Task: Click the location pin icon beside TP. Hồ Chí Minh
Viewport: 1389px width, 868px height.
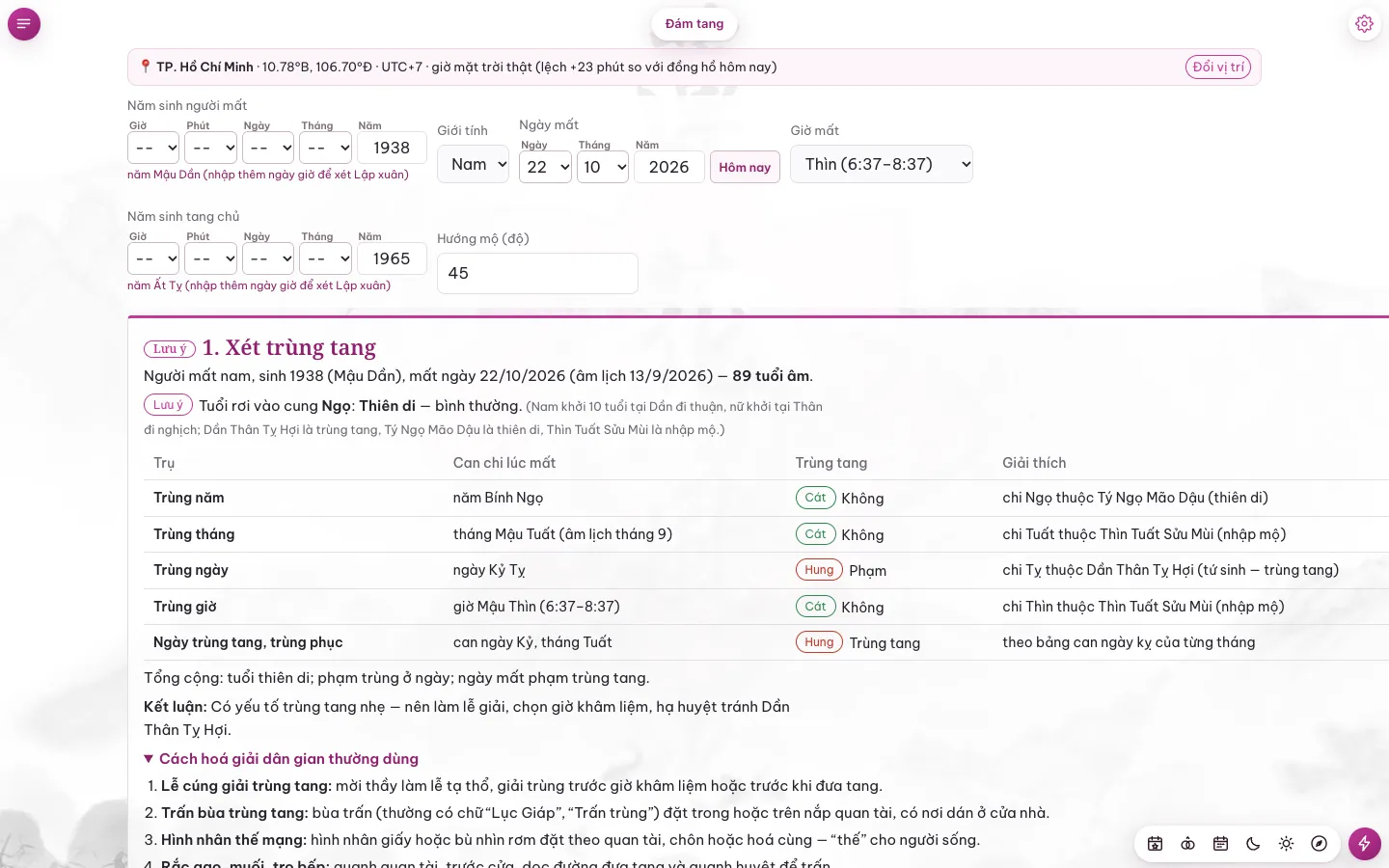Action: (146, 67)
